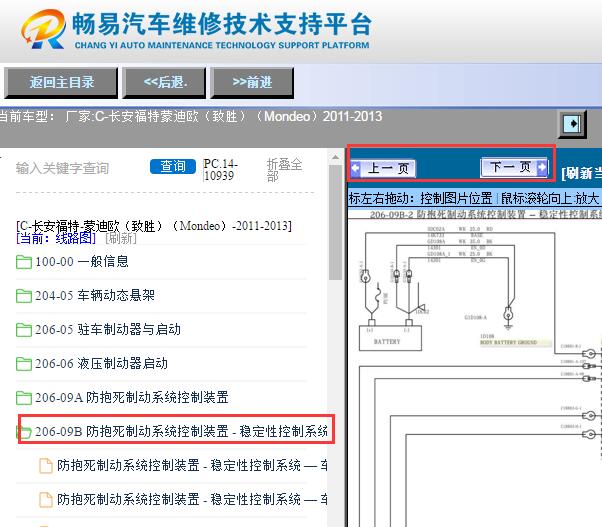Viewport: 602px width, 527px height.
Task: Click right arrow icon on 下一页 button
Action: tap(542, 167)
